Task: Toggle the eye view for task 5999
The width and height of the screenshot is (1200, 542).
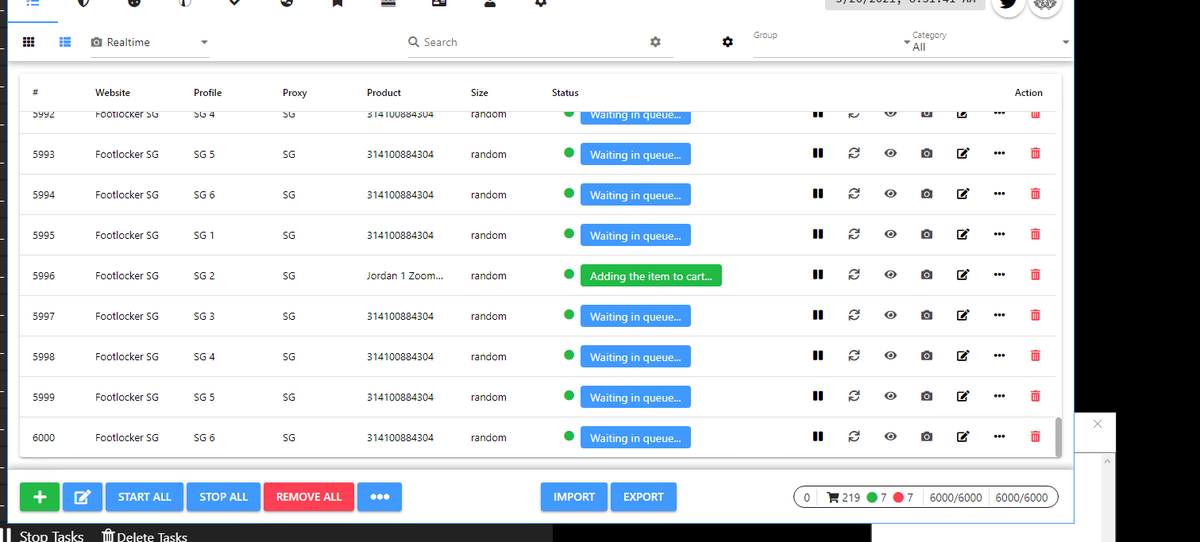Action: [890, 397]
